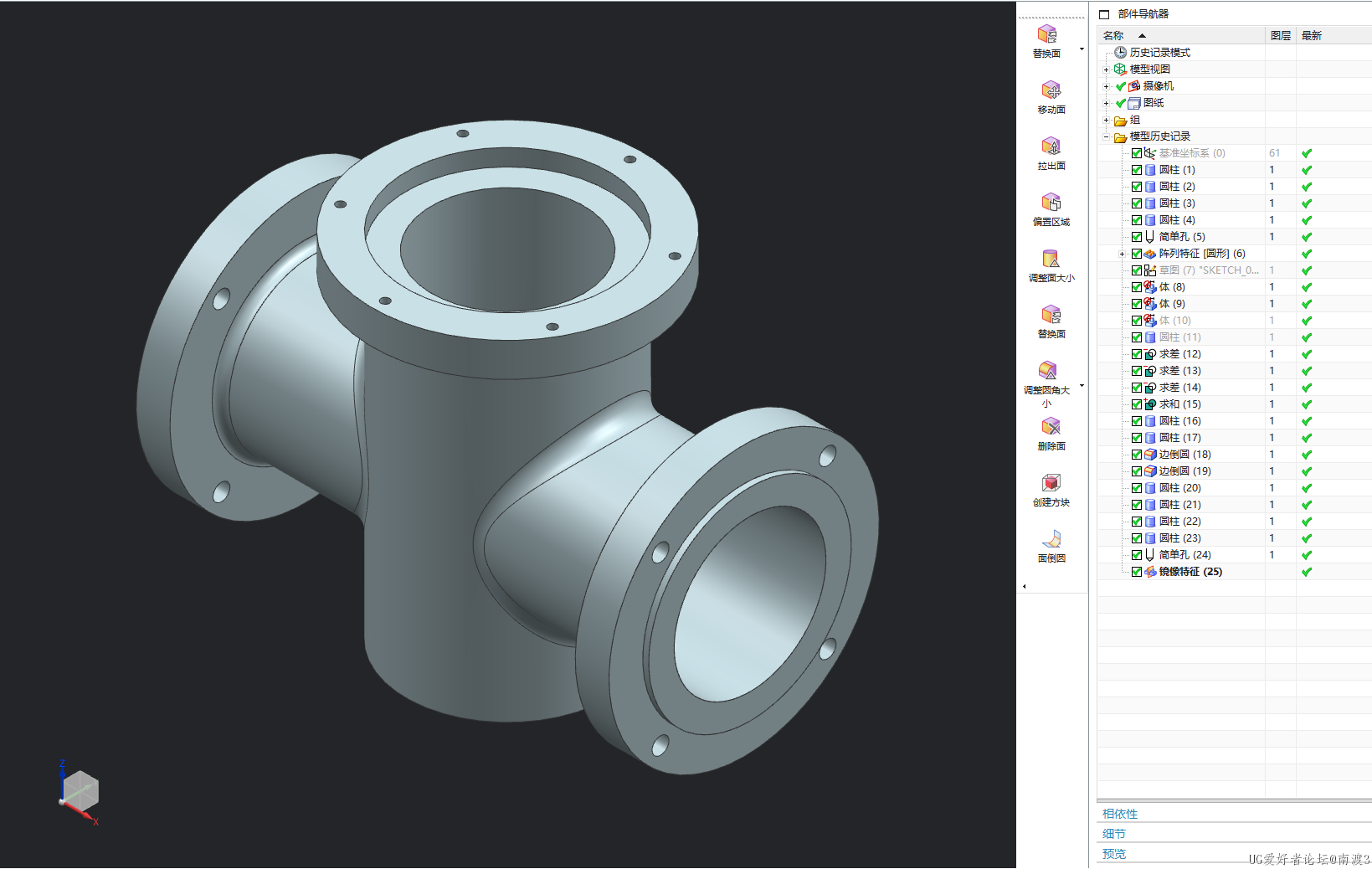Expand the 模型视图 node
Screen dimensions: 1372x869
click(1106, 69)
